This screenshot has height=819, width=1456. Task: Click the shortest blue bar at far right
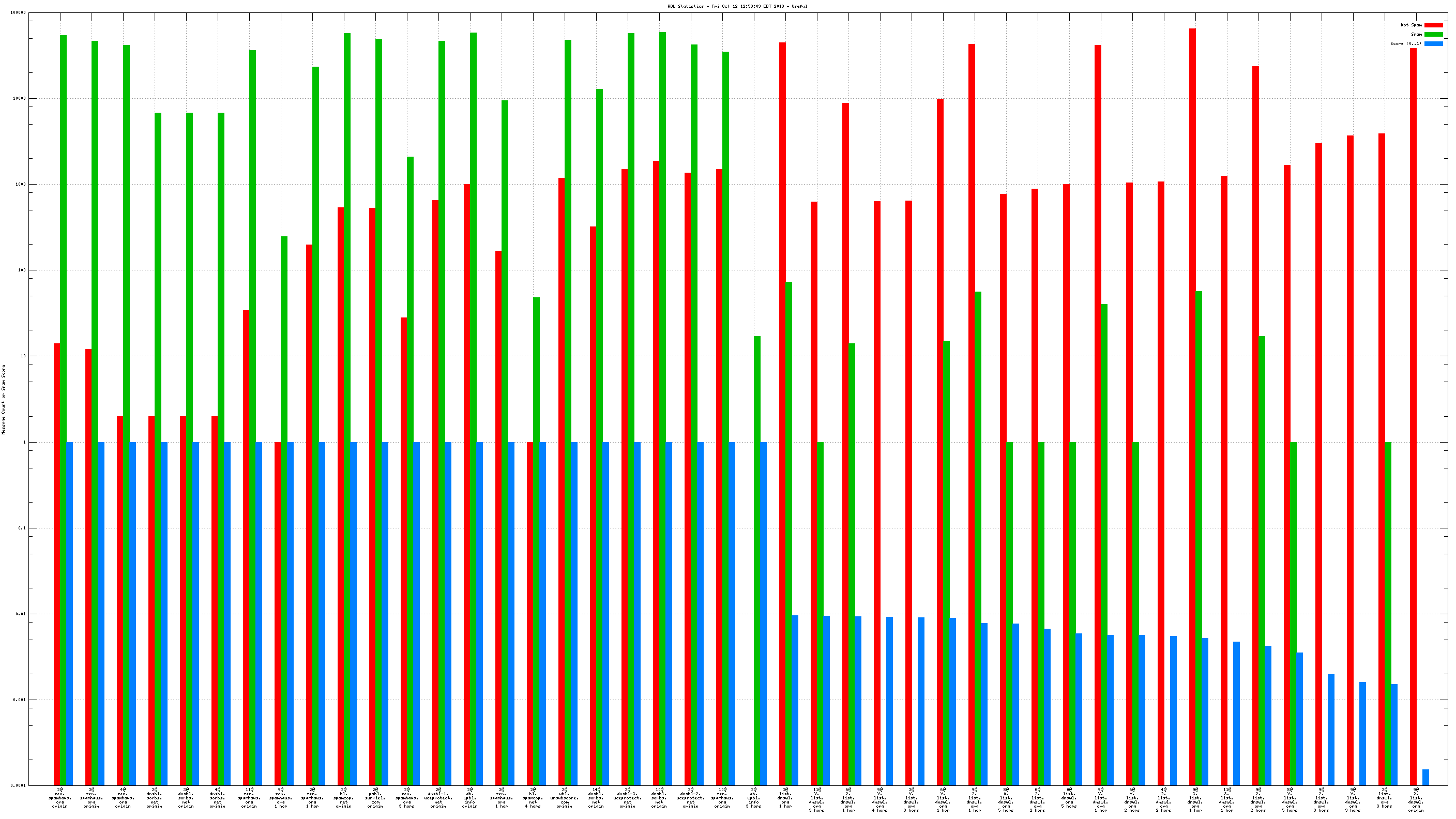1425,777
